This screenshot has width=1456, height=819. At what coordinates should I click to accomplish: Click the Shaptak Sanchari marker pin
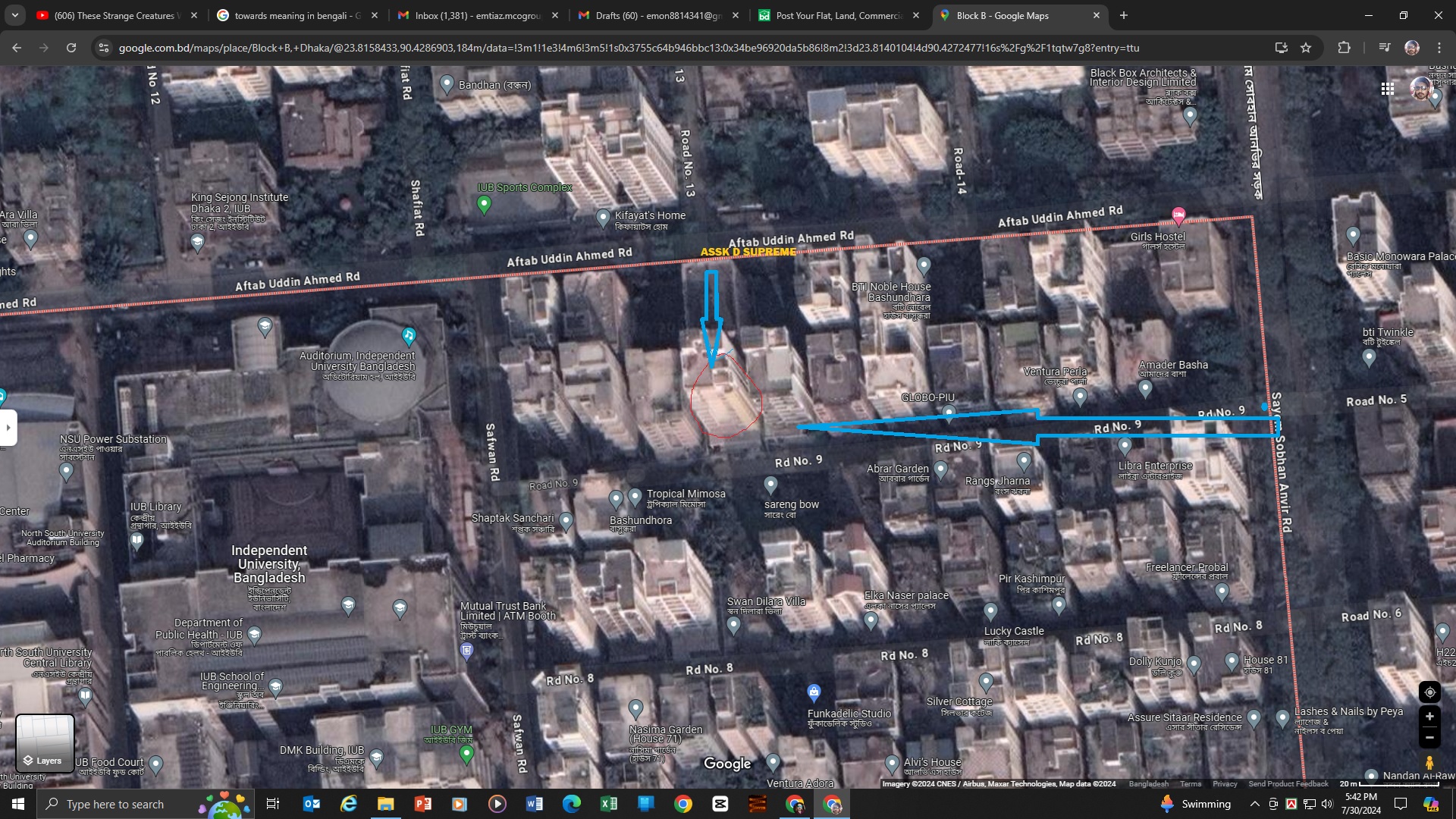click(566, 521)
